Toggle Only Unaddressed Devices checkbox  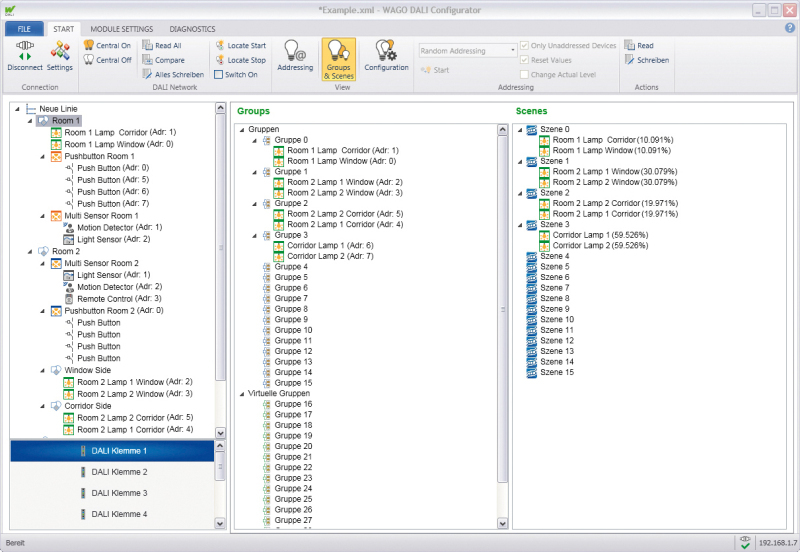click(524, 45)
